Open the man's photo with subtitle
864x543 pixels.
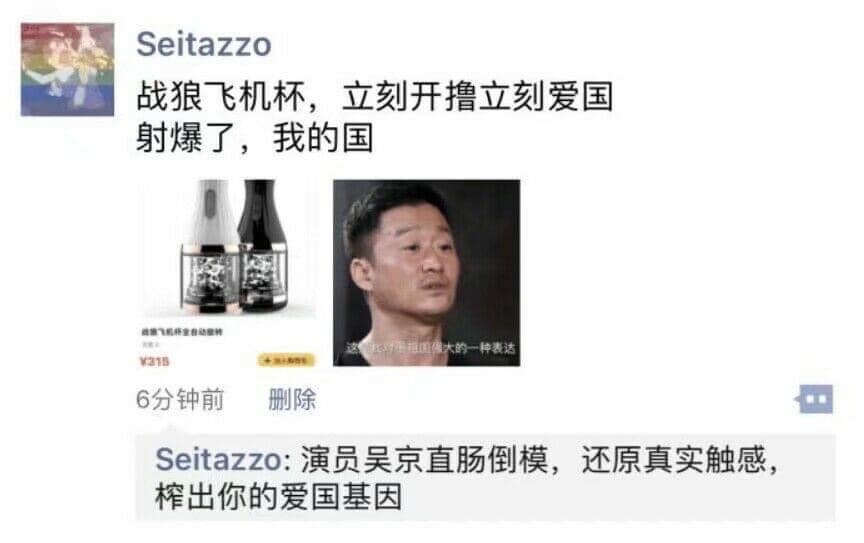426,273
